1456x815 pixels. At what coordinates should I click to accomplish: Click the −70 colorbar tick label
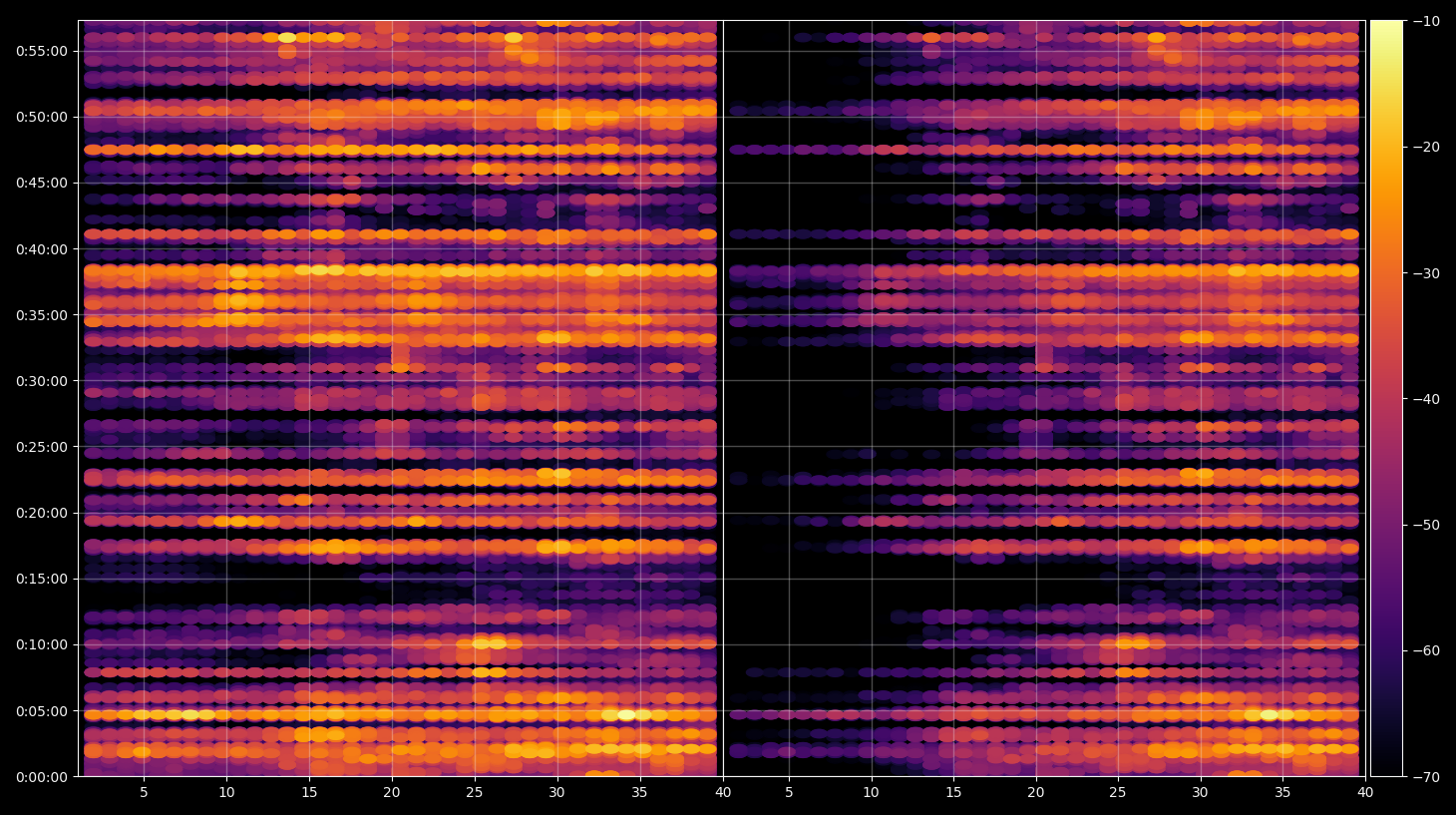(x=1426, y=776)
